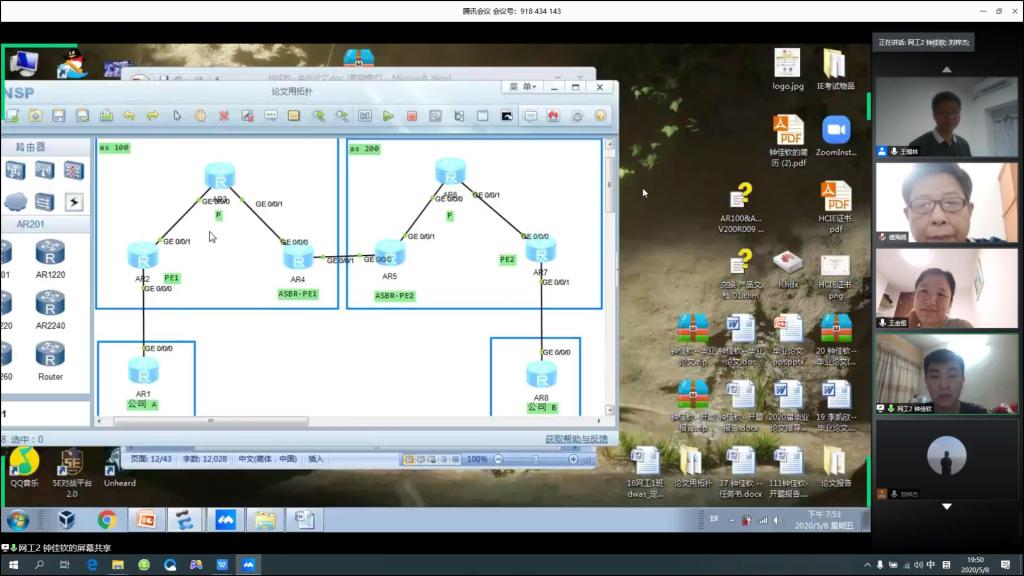The width and height of the screenshot is (1024, 576).
Task: Click the green Start devices play icon
Action: coord(388,116)
